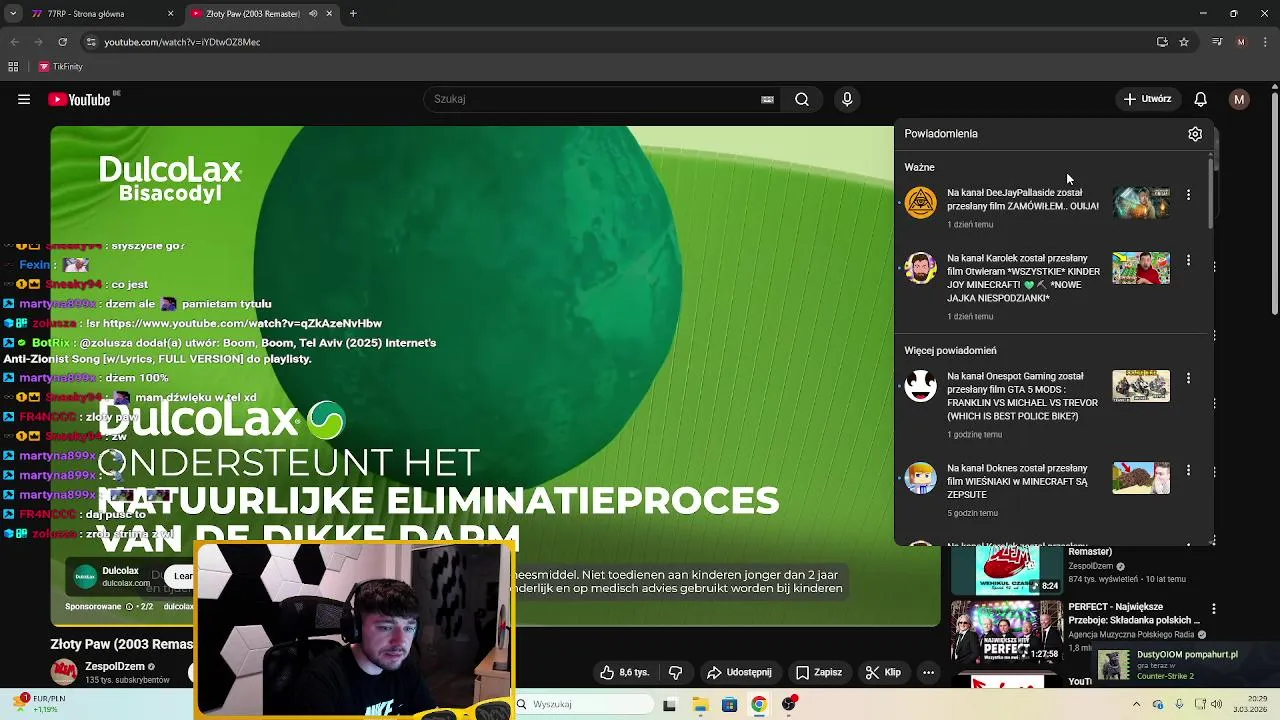
Task: Open the Chrome profile M avatar
Action: (1241, 42)
